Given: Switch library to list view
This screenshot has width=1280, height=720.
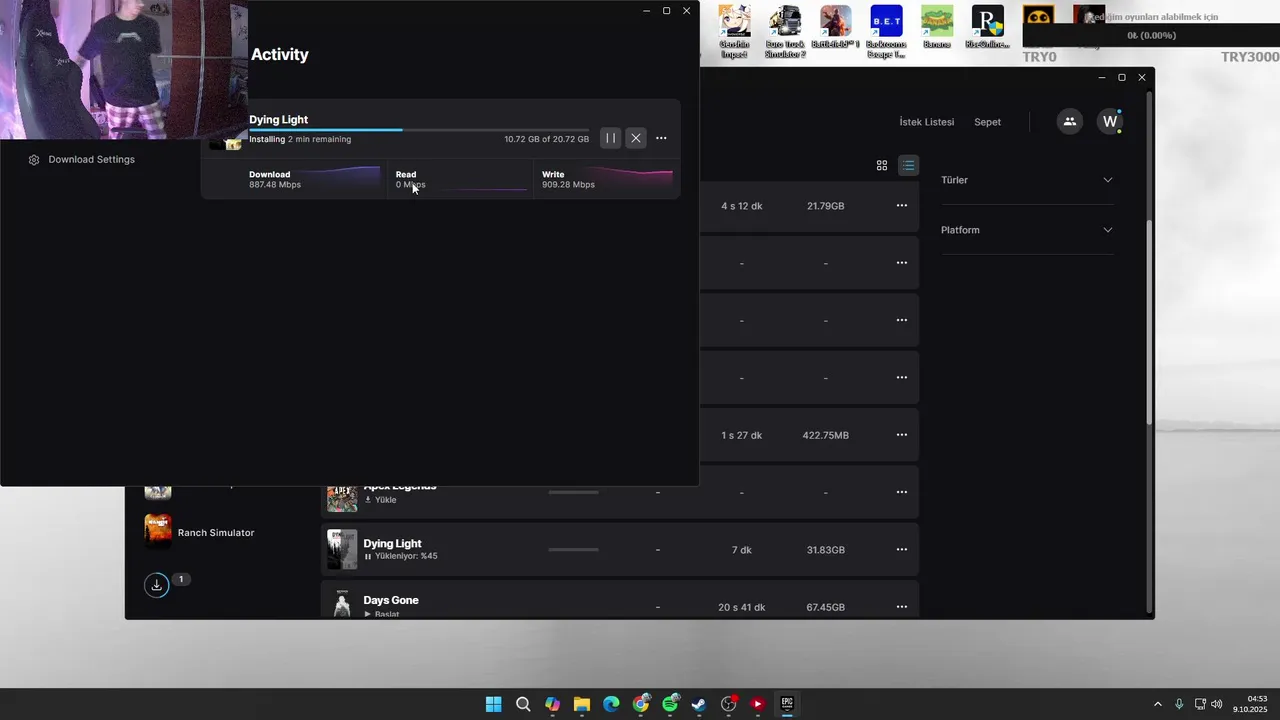Looking at the screenshot, I should (908, 165).
